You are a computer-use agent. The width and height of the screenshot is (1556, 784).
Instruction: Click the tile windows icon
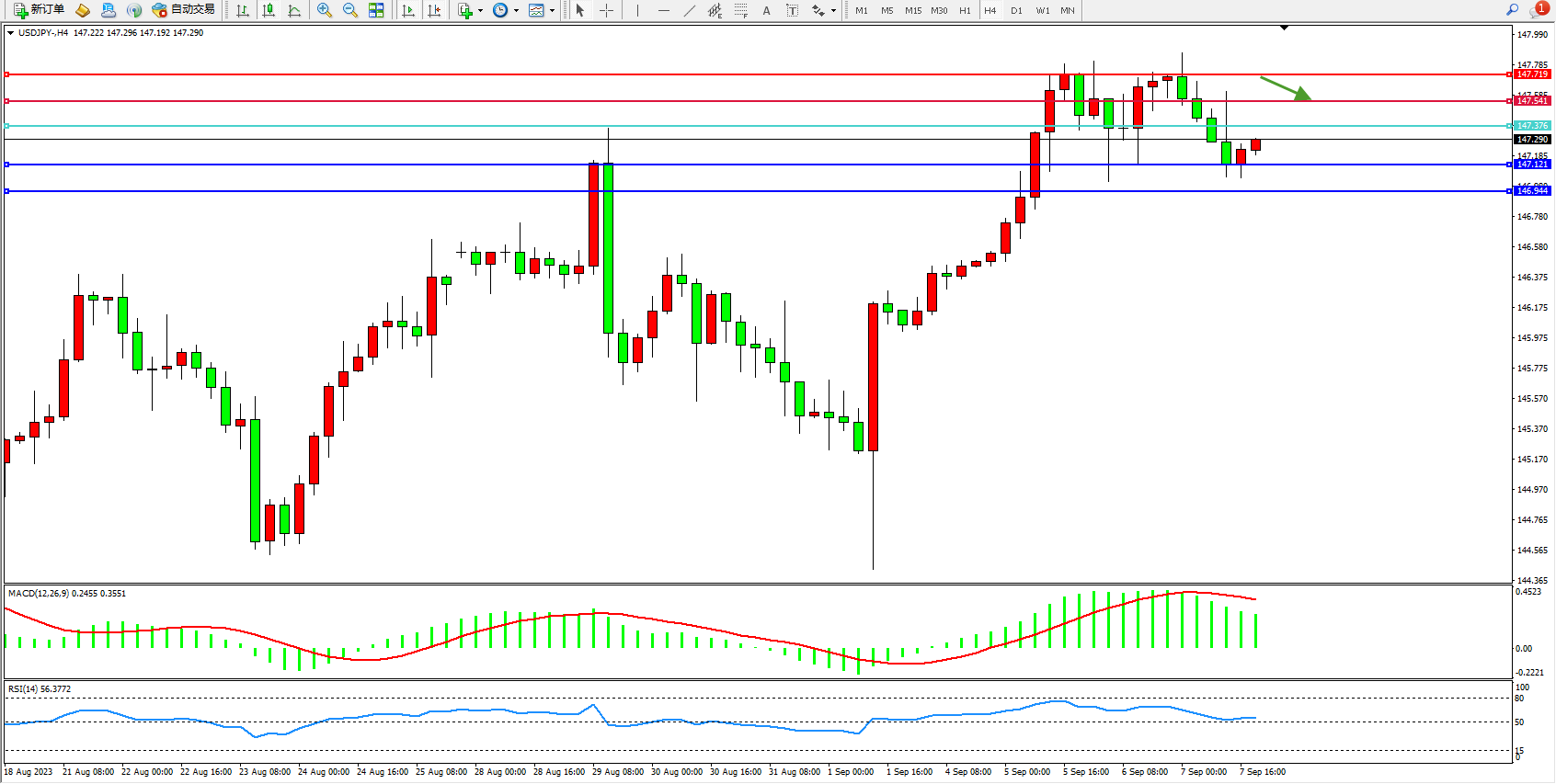pos(376,10)
